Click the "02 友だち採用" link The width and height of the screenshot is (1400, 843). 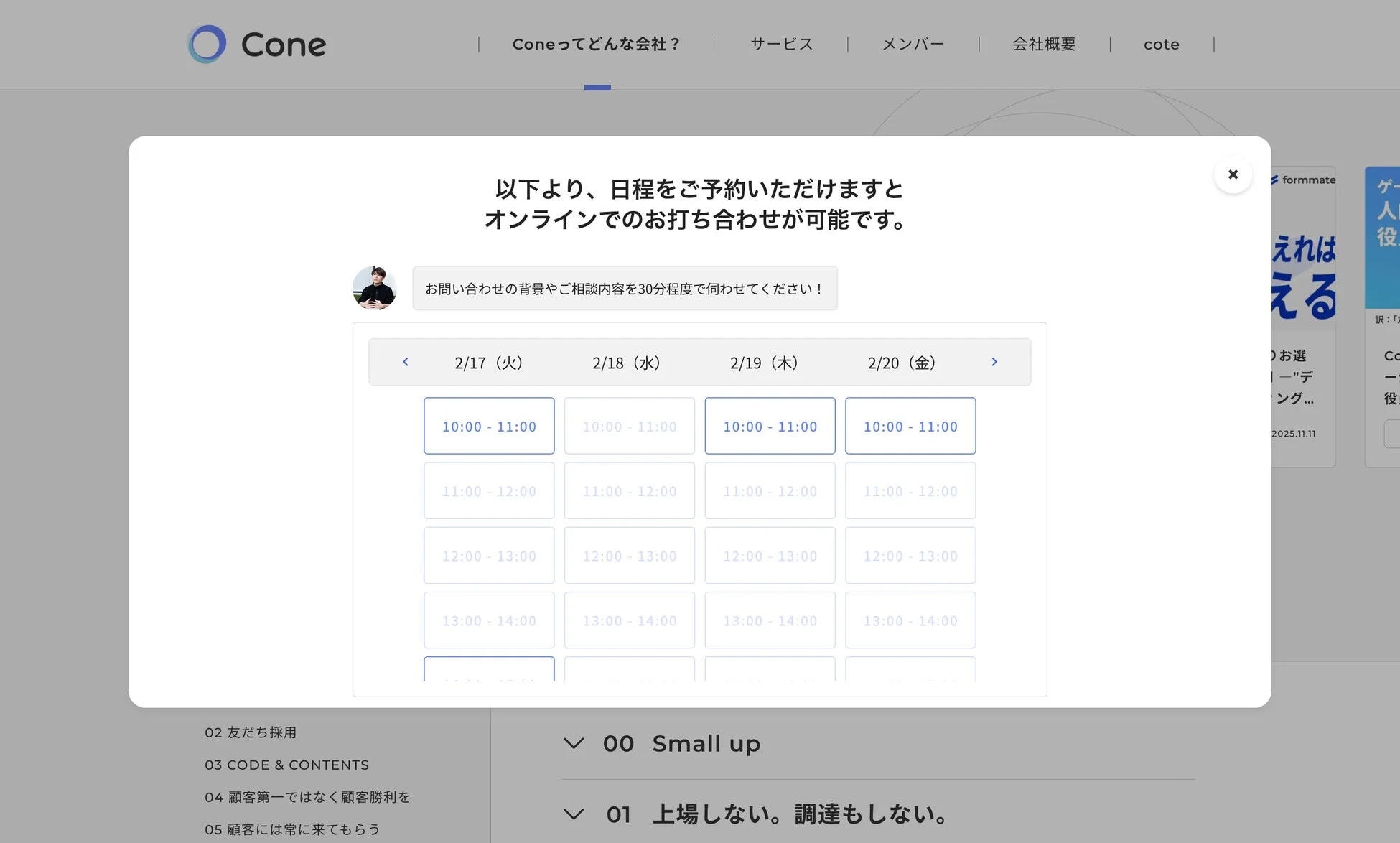pyautogui.click(x=251, y=732)
